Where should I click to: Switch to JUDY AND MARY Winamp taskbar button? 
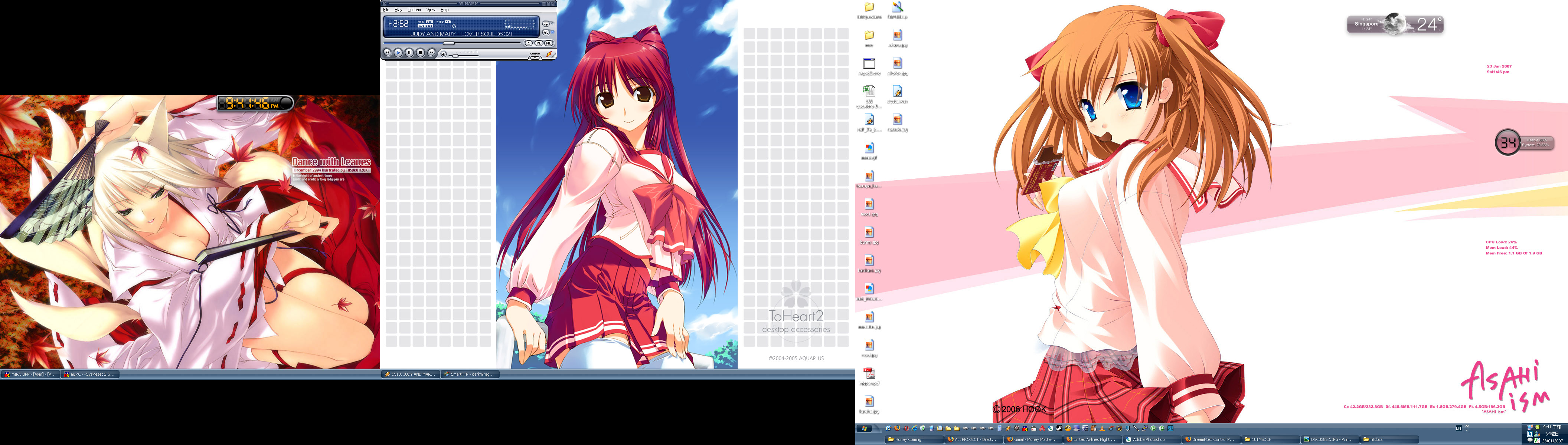[x=410, y=375]
